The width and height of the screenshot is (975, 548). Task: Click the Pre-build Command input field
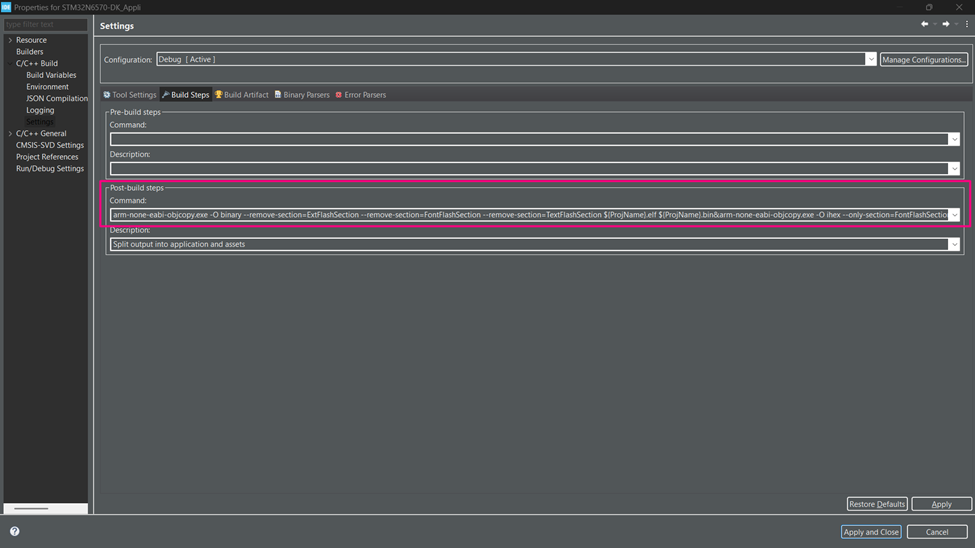pos(529,139)
